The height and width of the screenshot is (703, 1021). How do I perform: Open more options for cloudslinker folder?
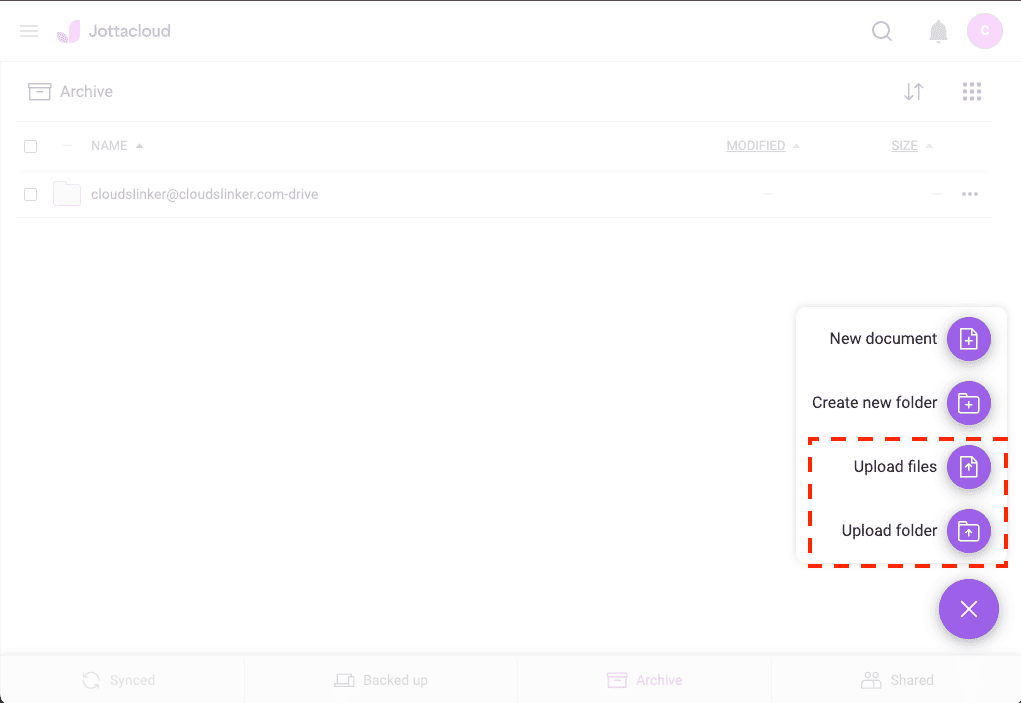[969, 194]
